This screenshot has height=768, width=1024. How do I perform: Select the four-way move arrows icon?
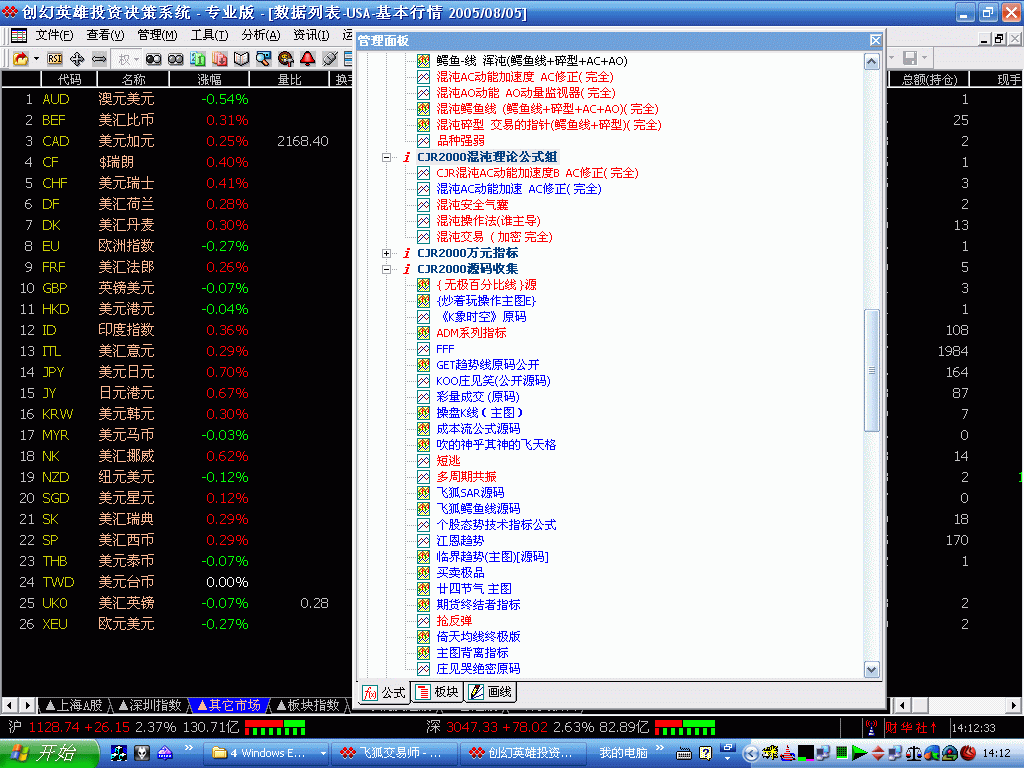coord(77,59)
